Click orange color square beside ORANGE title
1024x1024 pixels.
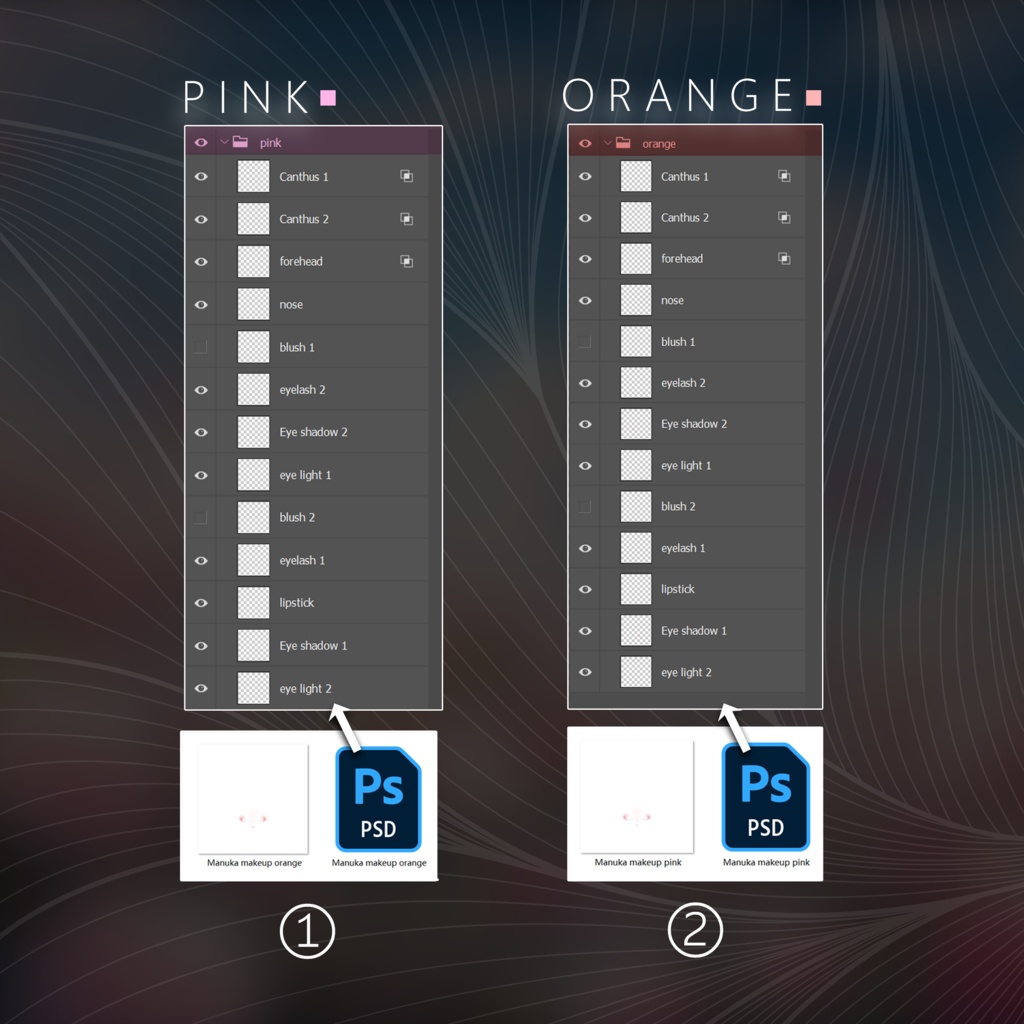point(814,98)
